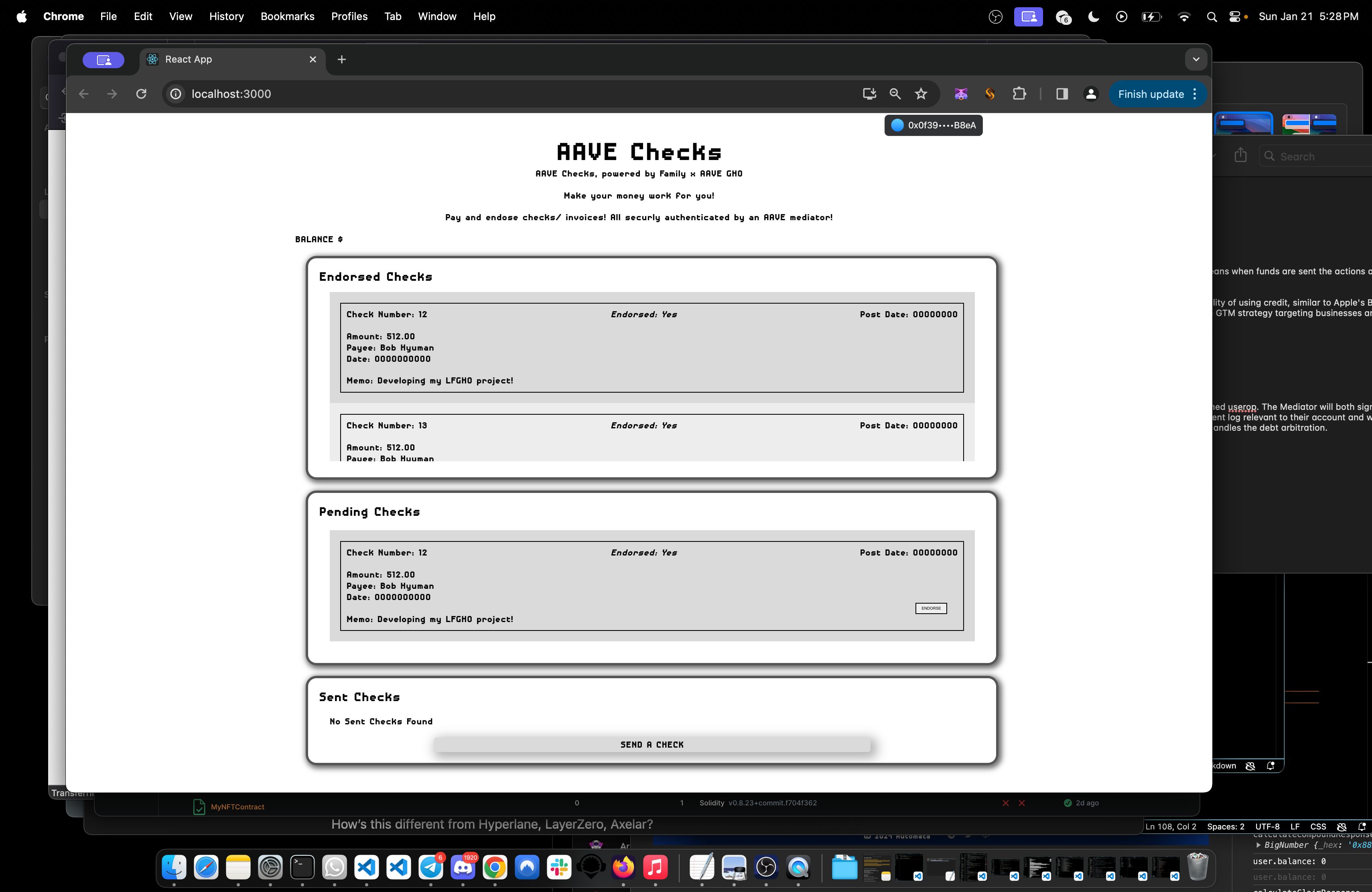
Task: View site information icon in address bar
Action: click(176, 94)
